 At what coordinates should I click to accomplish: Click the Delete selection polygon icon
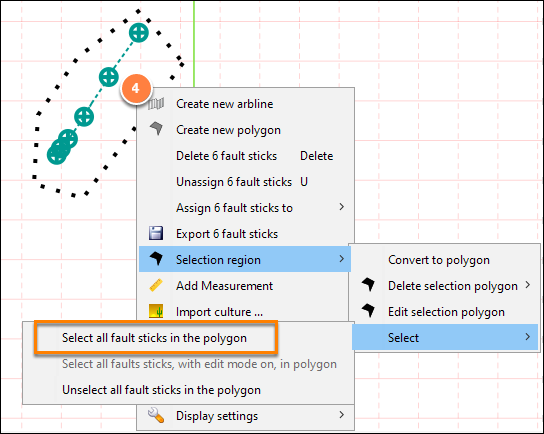tap(368, 285)
